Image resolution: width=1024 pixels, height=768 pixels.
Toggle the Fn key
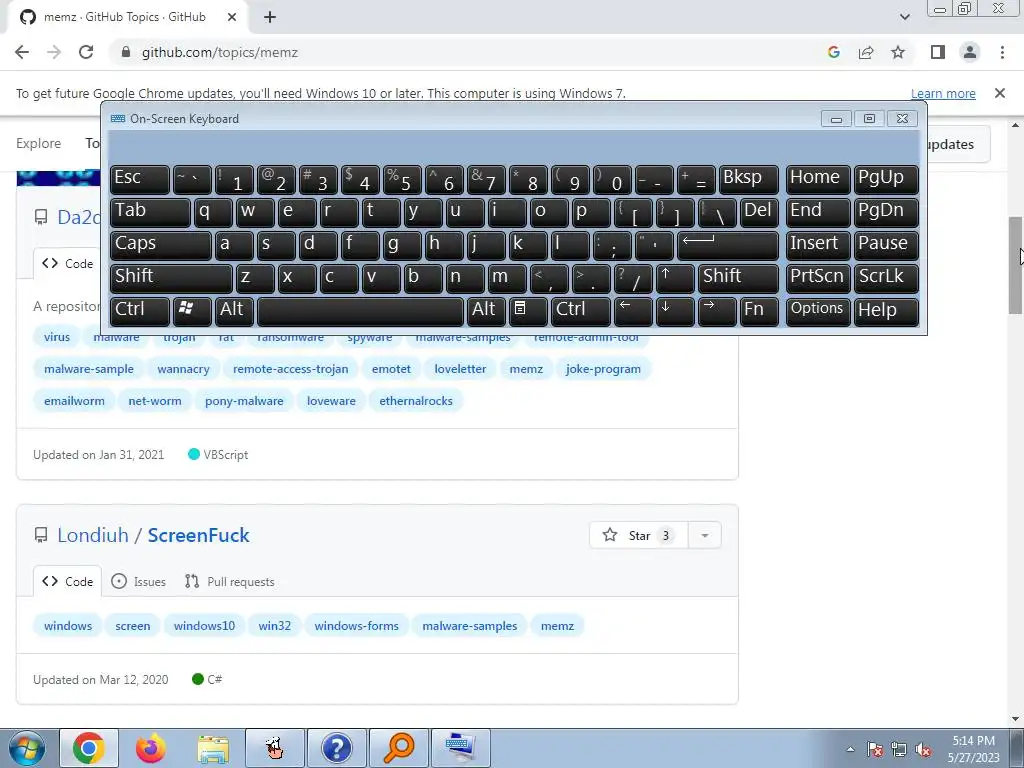(x=760, y=312)
